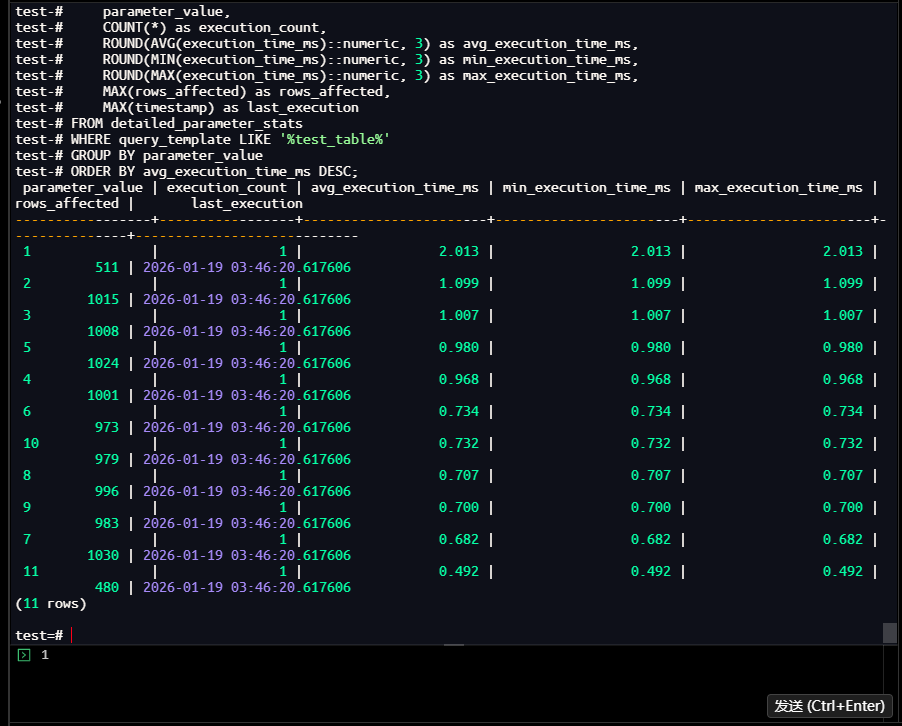Click the green terminal prompt icon

(x=24, y=655)
